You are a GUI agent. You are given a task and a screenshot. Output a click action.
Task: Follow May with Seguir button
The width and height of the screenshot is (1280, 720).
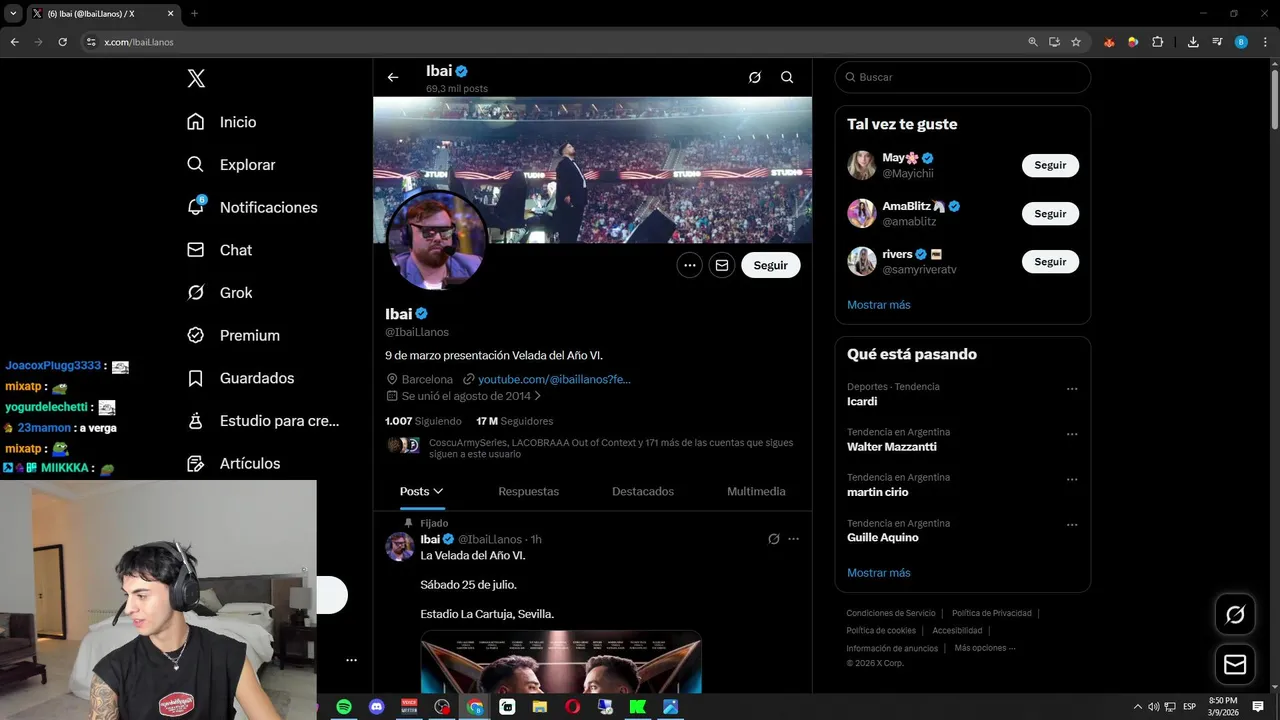coord(1050,165)
